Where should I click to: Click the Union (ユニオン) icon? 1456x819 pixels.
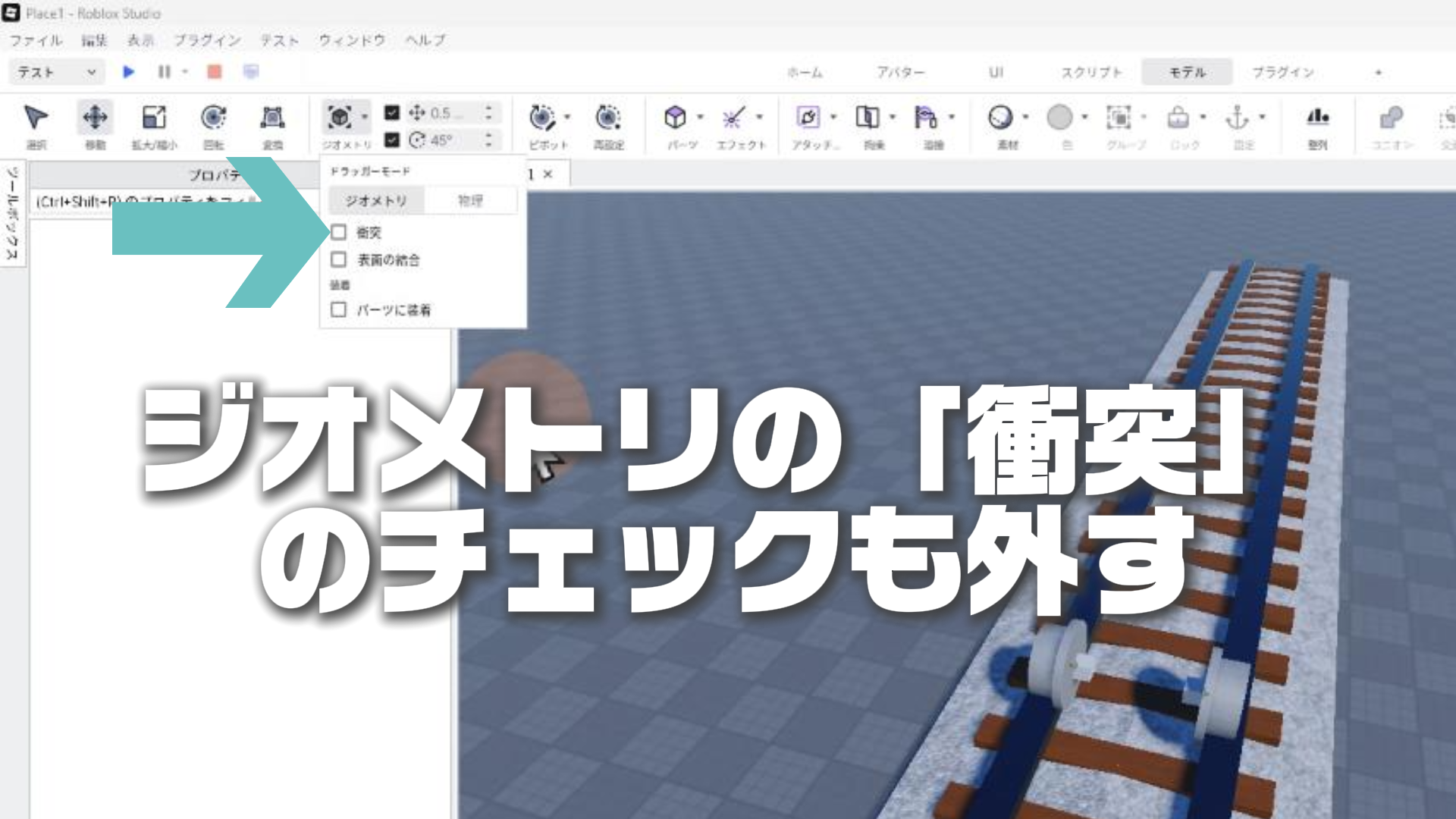tap(1391, 118)
